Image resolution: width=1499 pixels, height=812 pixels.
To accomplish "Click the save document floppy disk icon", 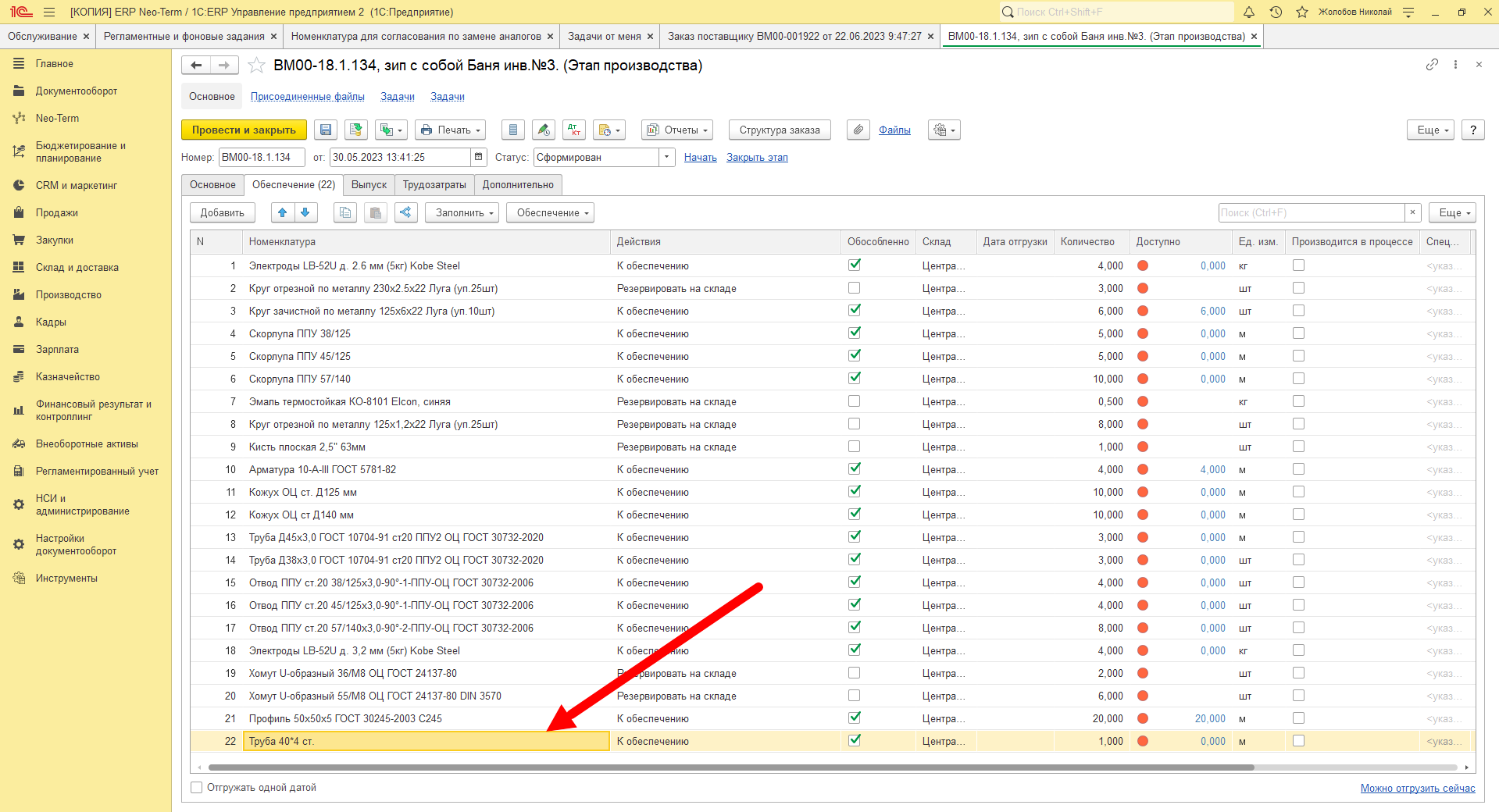I will coord(326,130).
